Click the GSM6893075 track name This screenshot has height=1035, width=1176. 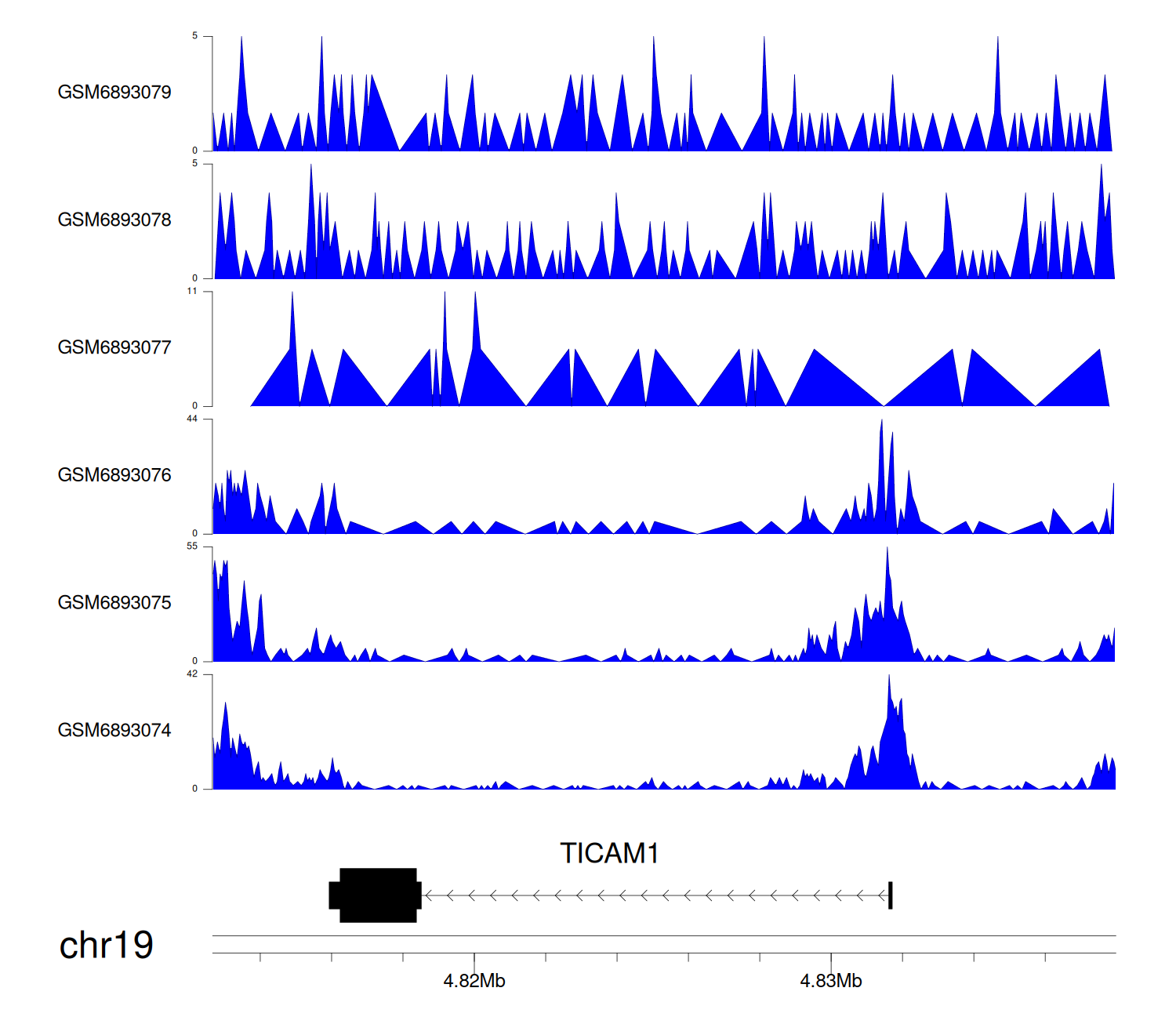tap(114, 603)
